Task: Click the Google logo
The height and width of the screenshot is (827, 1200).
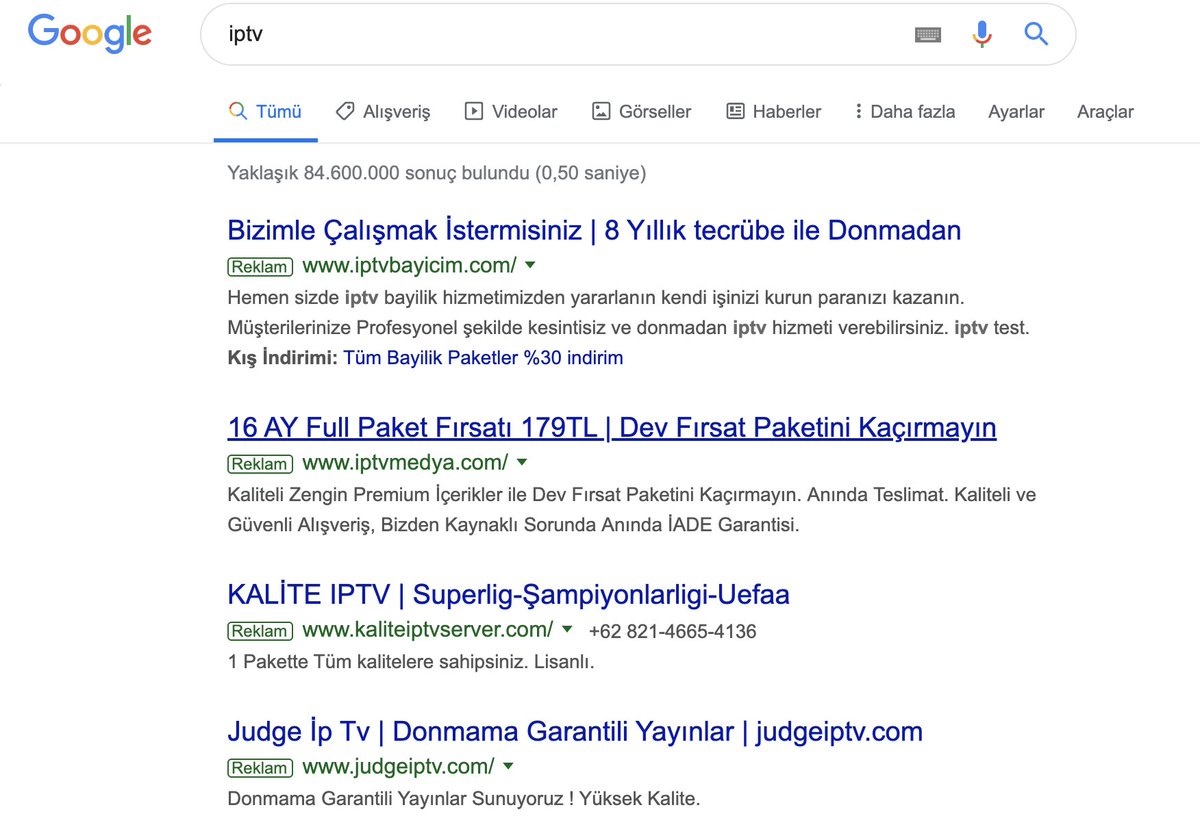Action: tap(90, 34)
